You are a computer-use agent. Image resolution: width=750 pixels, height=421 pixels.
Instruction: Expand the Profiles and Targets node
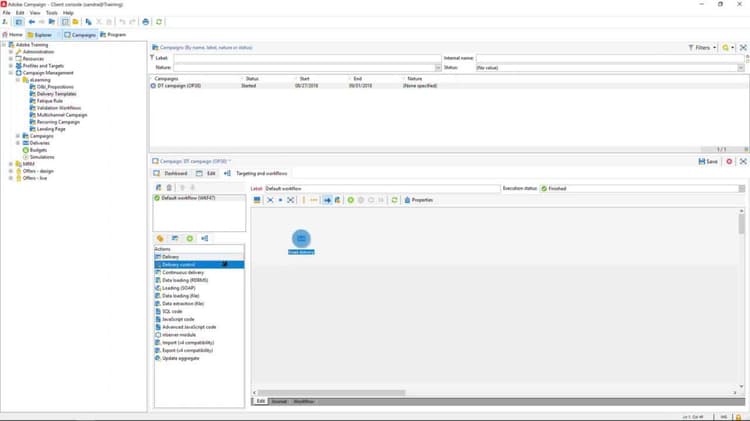point(11,66)
